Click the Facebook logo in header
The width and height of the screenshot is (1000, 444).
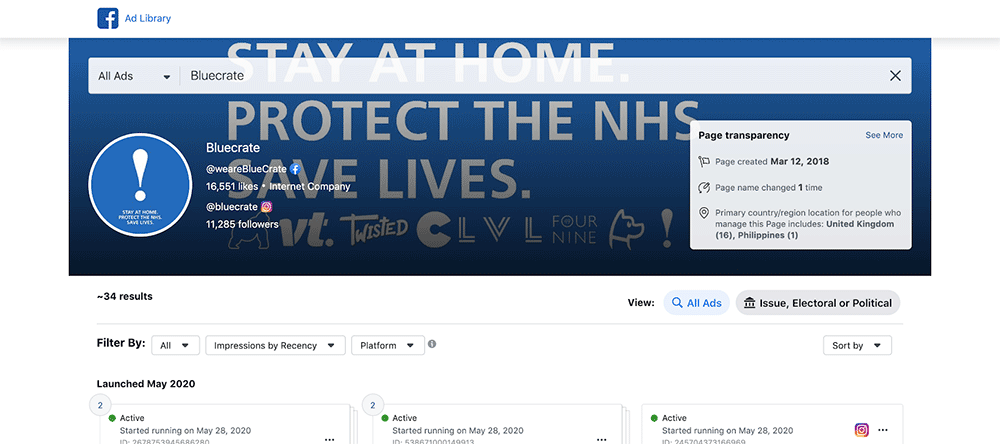click(108, 18)
